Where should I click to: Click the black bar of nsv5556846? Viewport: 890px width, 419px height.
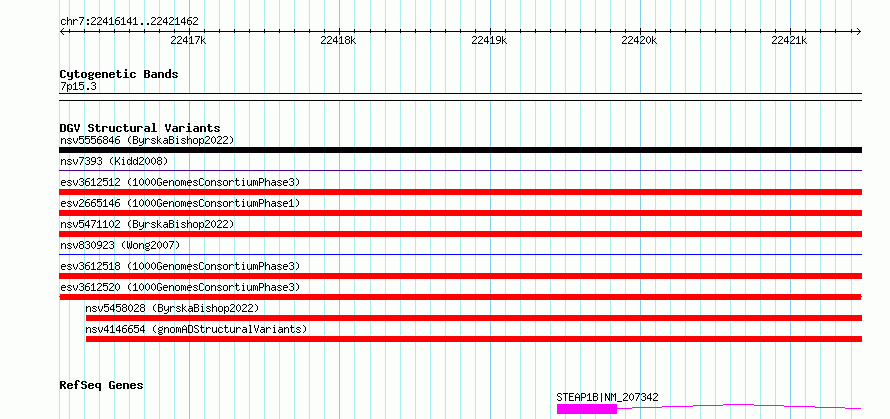tap(461, 150)
